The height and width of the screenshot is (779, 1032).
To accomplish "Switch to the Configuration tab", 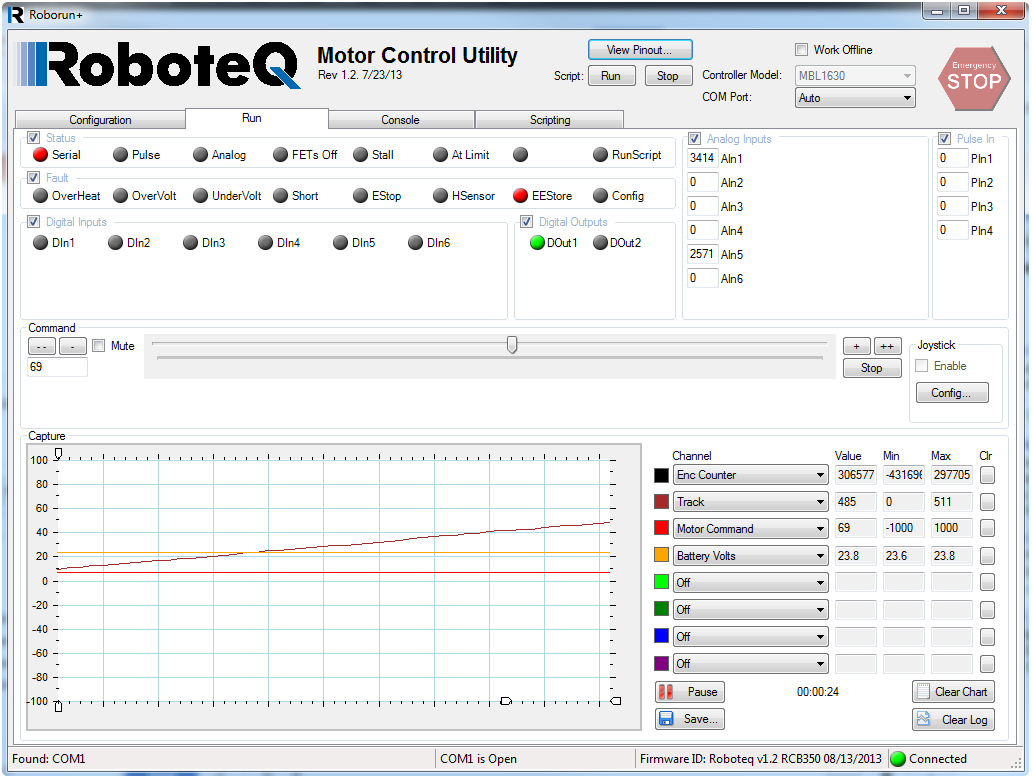I will point(100,120).
